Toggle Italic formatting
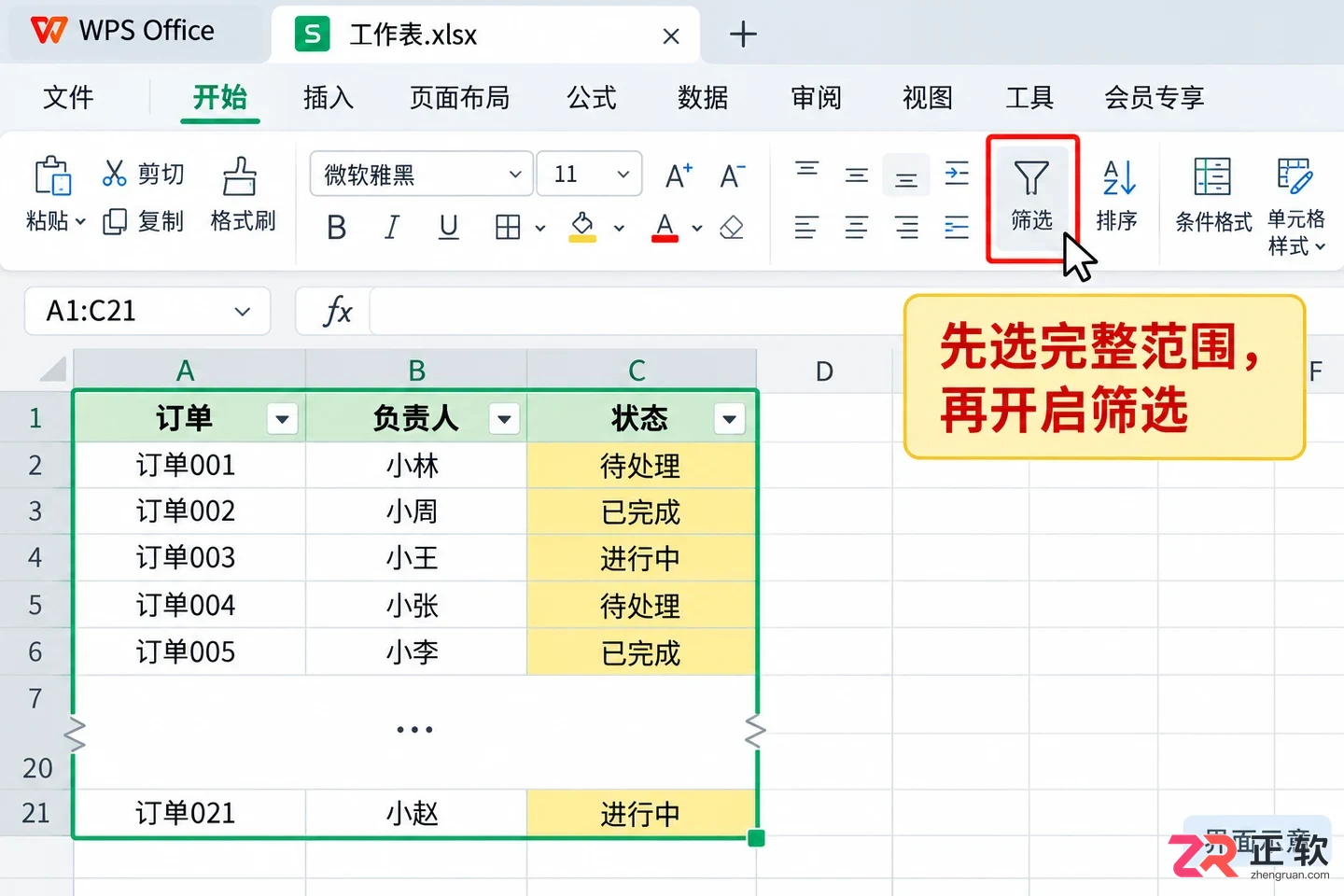This screenshot has width=1344, height=896. tap(392, 227)
